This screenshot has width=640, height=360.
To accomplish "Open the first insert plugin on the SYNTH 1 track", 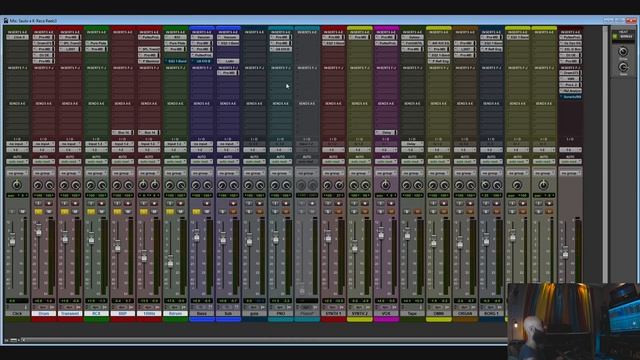I will [x=333, y=37].
